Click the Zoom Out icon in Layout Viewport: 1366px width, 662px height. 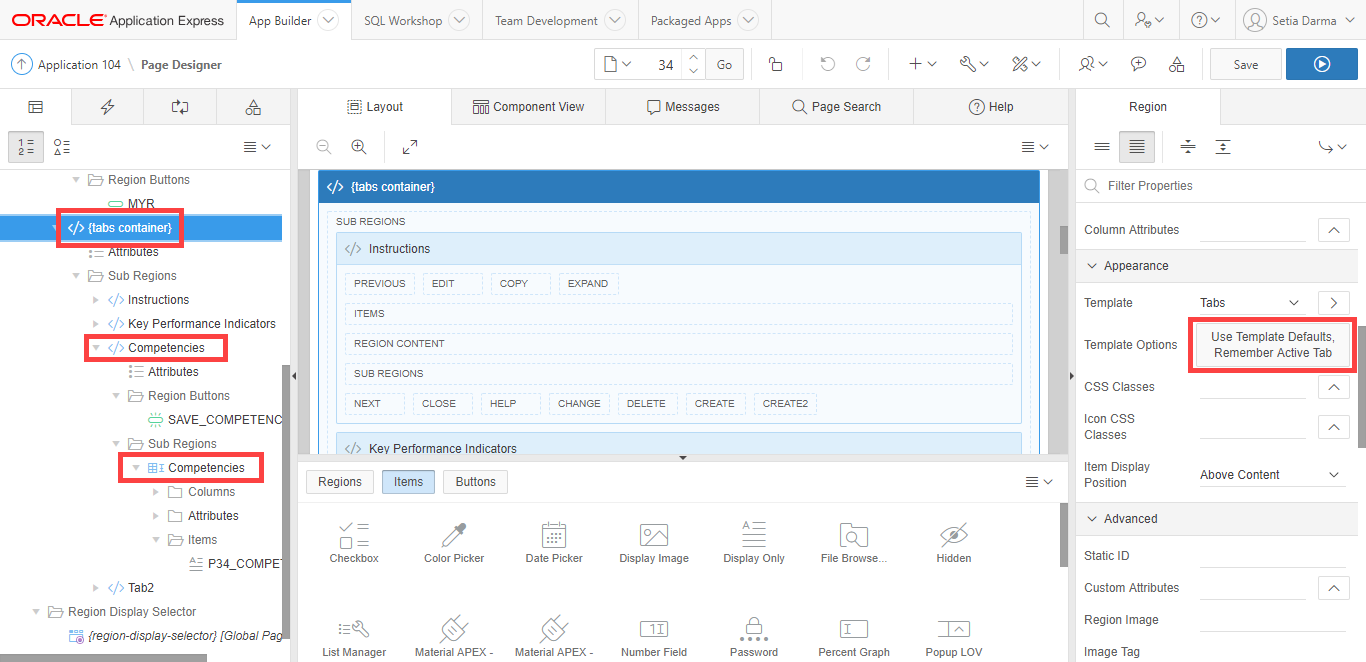[324, 147]
